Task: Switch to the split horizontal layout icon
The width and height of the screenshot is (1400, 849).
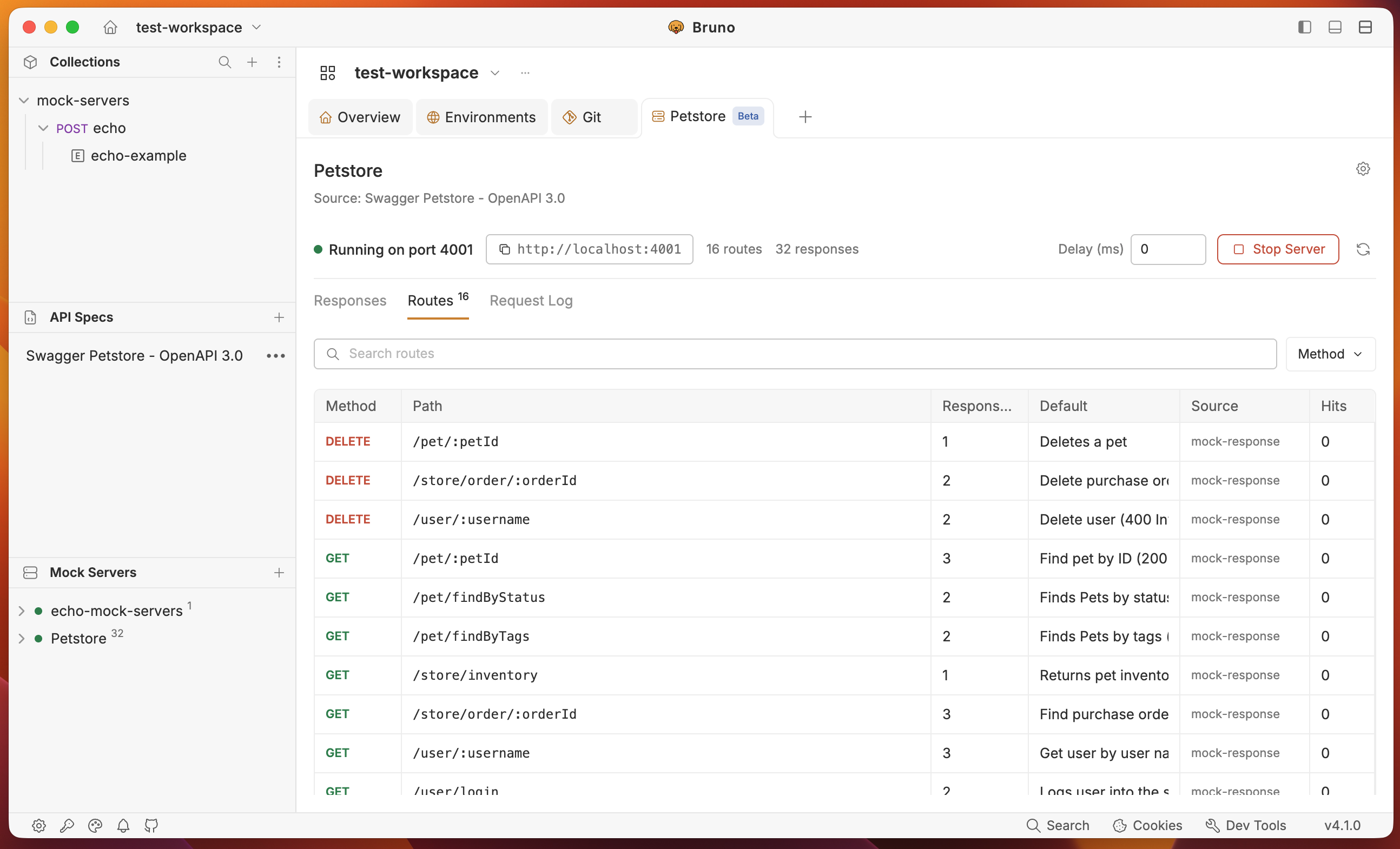Action: point(1365,27)
